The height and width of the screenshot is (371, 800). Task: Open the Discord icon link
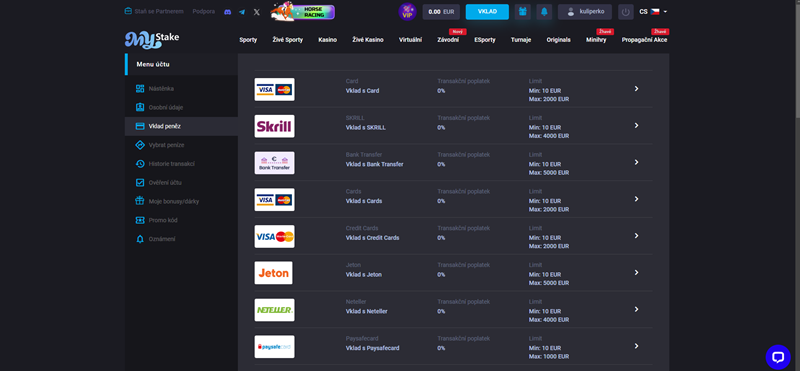228,12
